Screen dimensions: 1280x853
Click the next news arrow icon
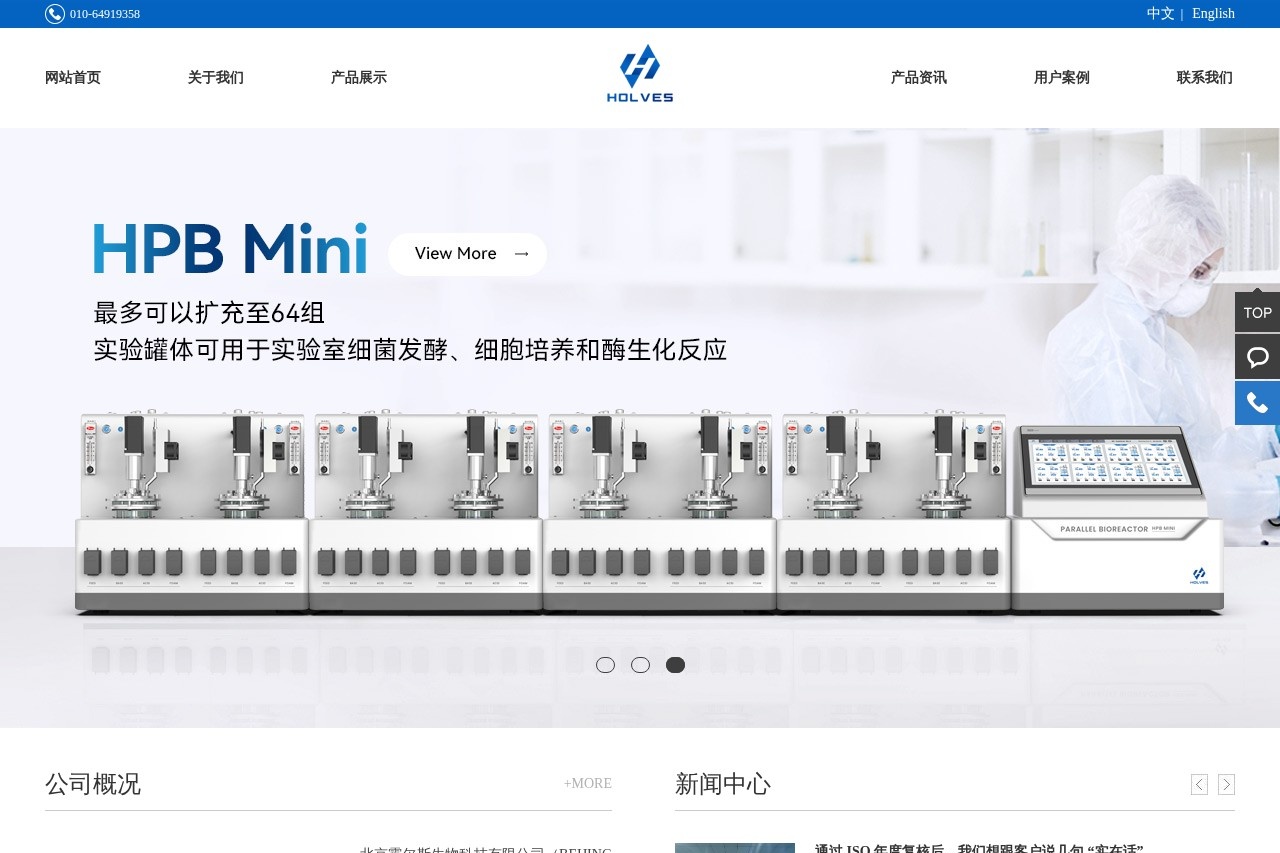pyautogui.click(x=1226, y=785)
